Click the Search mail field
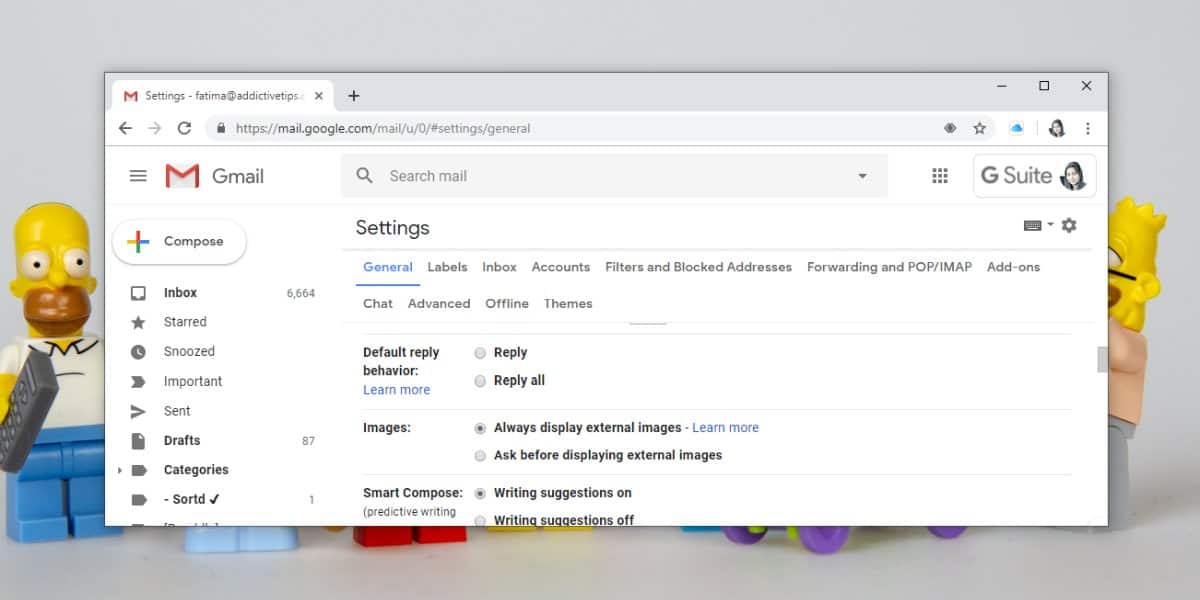Image resolution: width=1200 pixels, height=600 pixels. (614, 176)
